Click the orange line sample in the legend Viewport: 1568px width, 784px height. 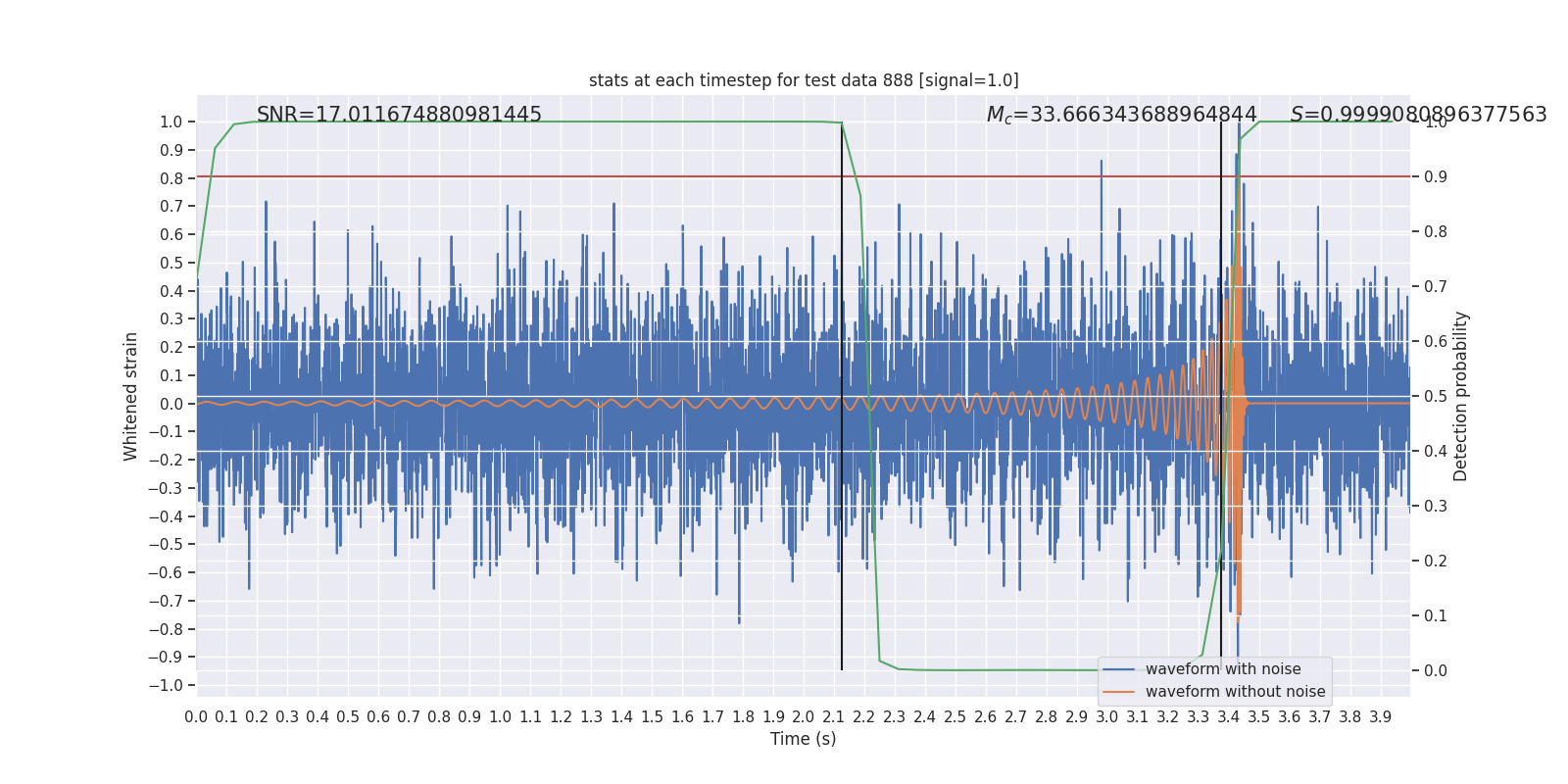pos(1119,692)
